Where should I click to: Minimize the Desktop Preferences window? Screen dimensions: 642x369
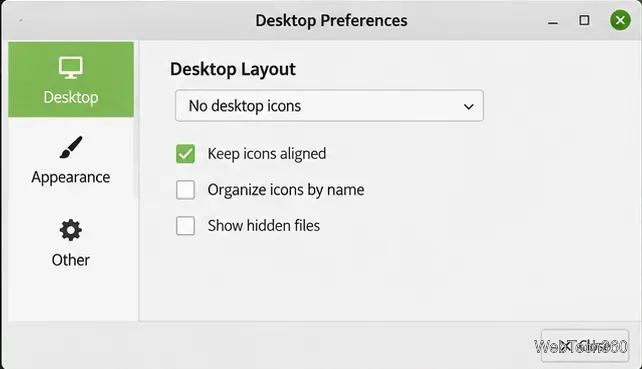point(553,23)
